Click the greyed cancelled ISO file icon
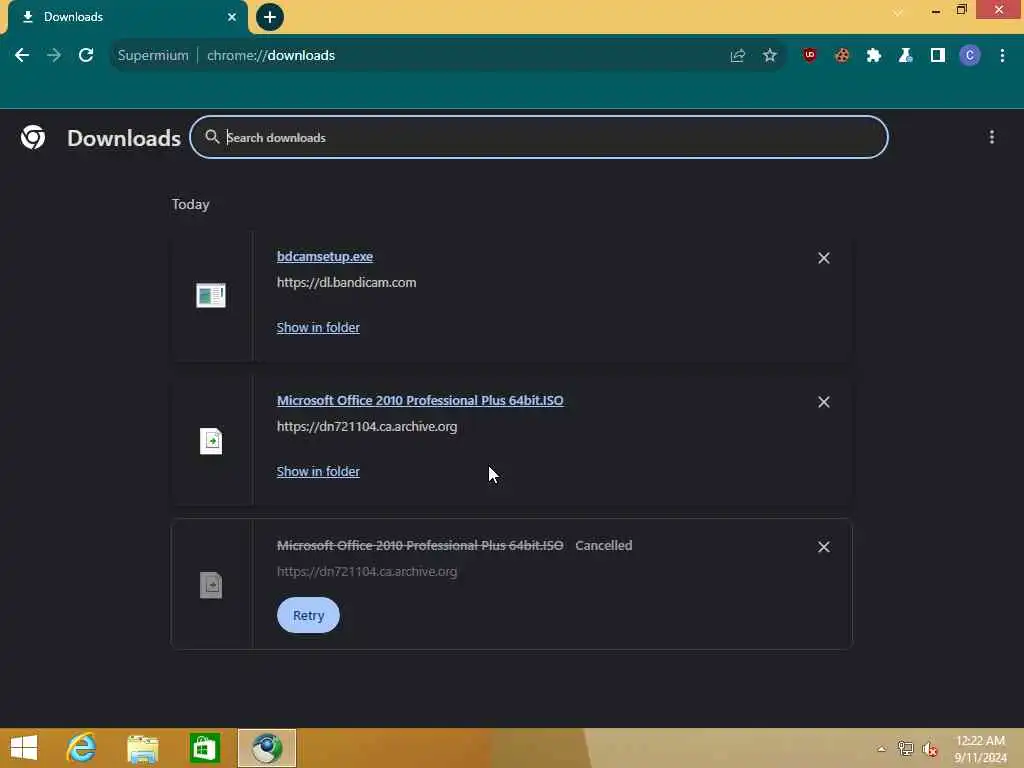Image resolution: width=1024 pixels, height=768 pixels. (211, 585)
